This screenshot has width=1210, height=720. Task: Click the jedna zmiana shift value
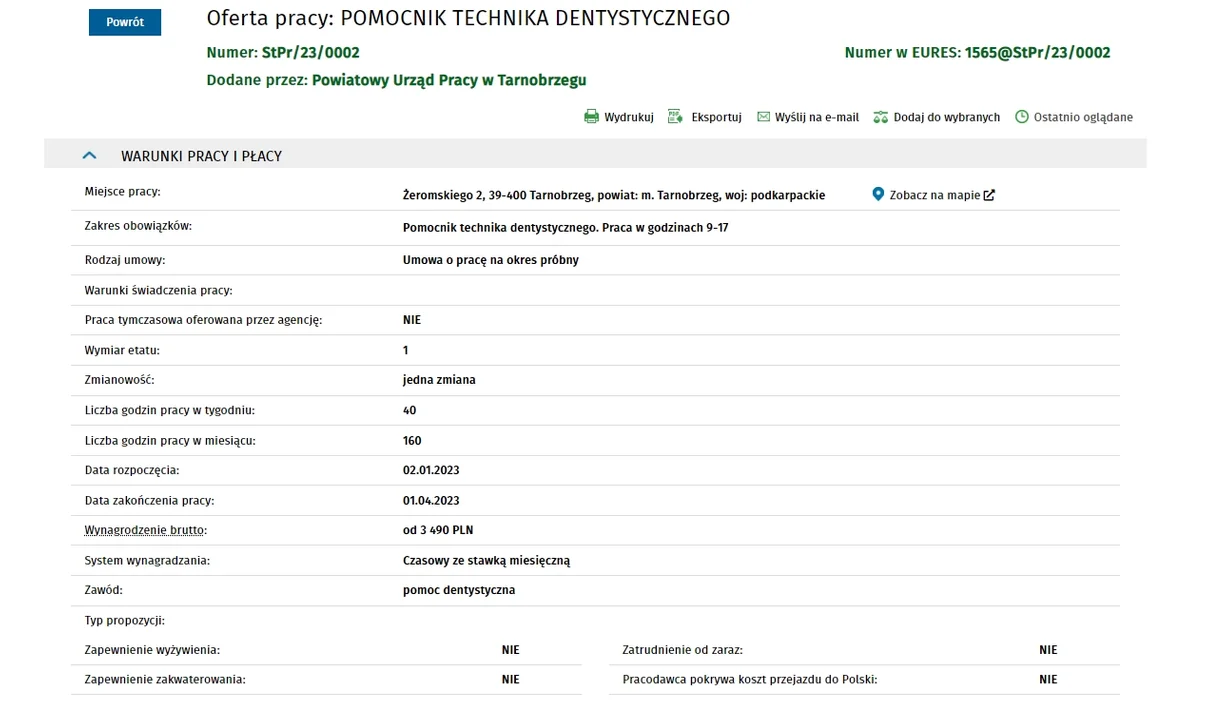439,380
